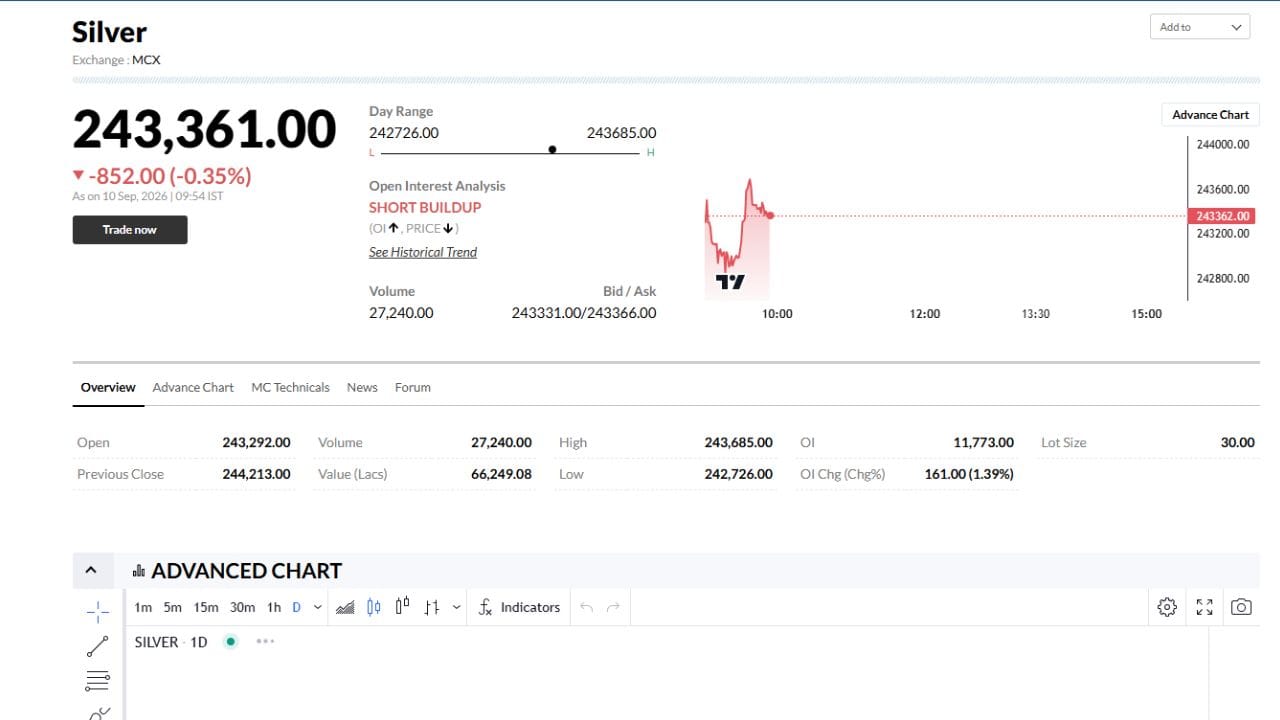Image resolution: width=1280 pixels, height=720 pixels.
Task: Redo the last chart action
Action: [x=613, y=607]
